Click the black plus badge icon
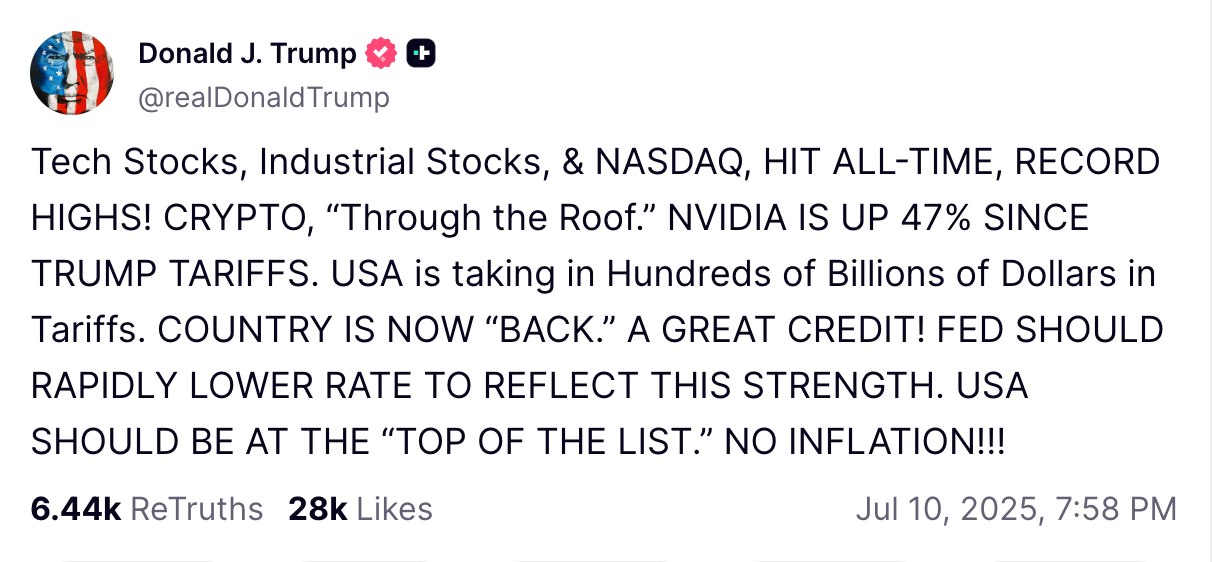This screenshot has width=1214, height=562. [421, 53]
